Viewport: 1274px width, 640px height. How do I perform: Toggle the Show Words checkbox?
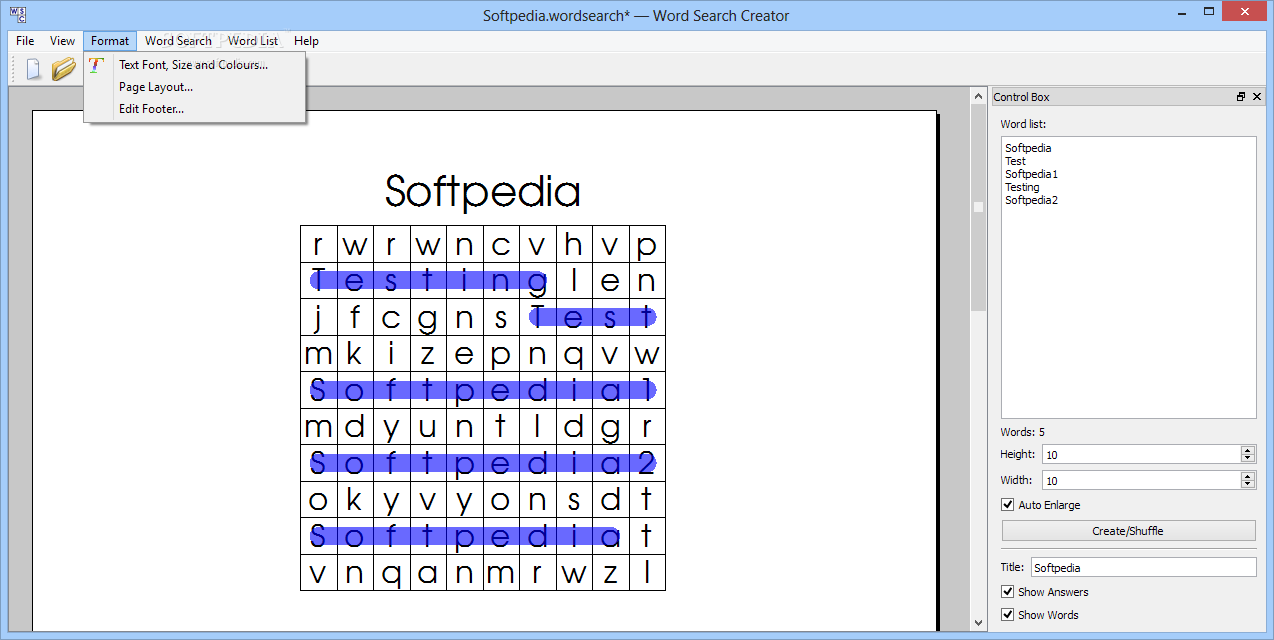click(x=1008, y=615)
